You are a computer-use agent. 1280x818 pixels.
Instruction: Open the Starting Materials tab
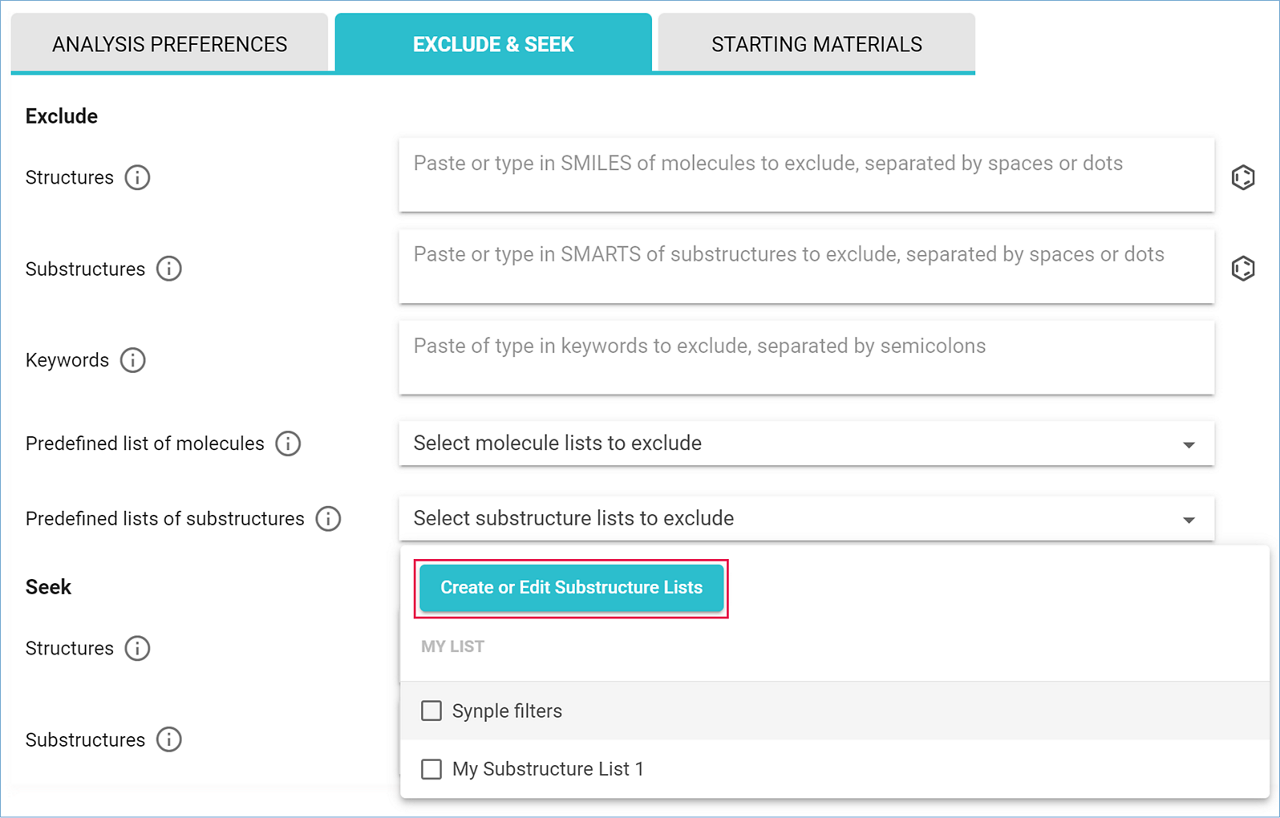(816, 44)
